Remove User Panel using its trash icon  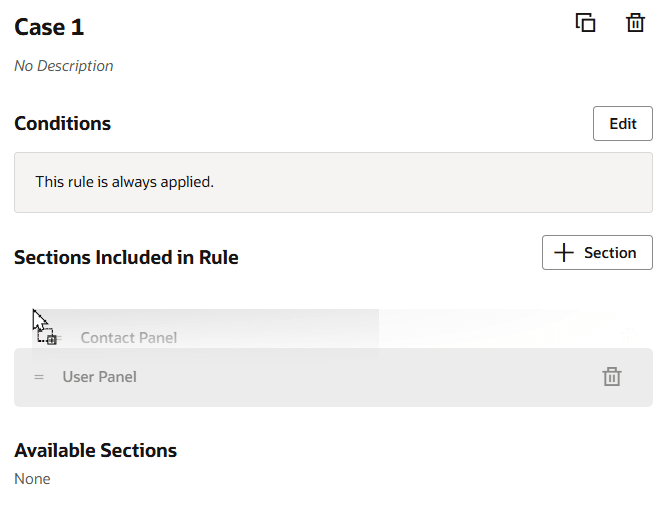coord(612,377)
